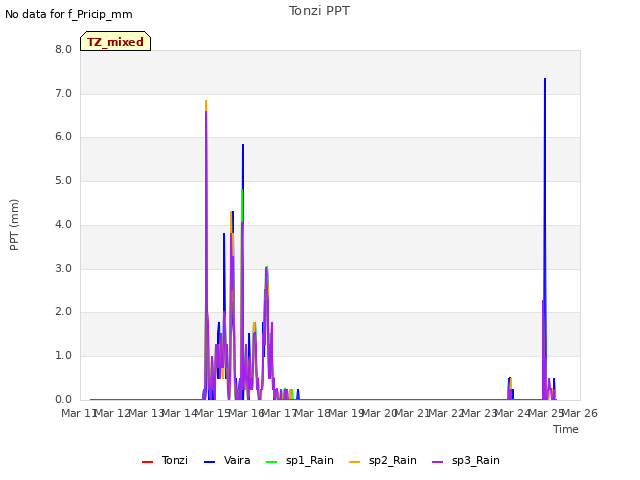Click the Mar 22 x-axis date label
The image size is (640, 480).
(446, 413)
